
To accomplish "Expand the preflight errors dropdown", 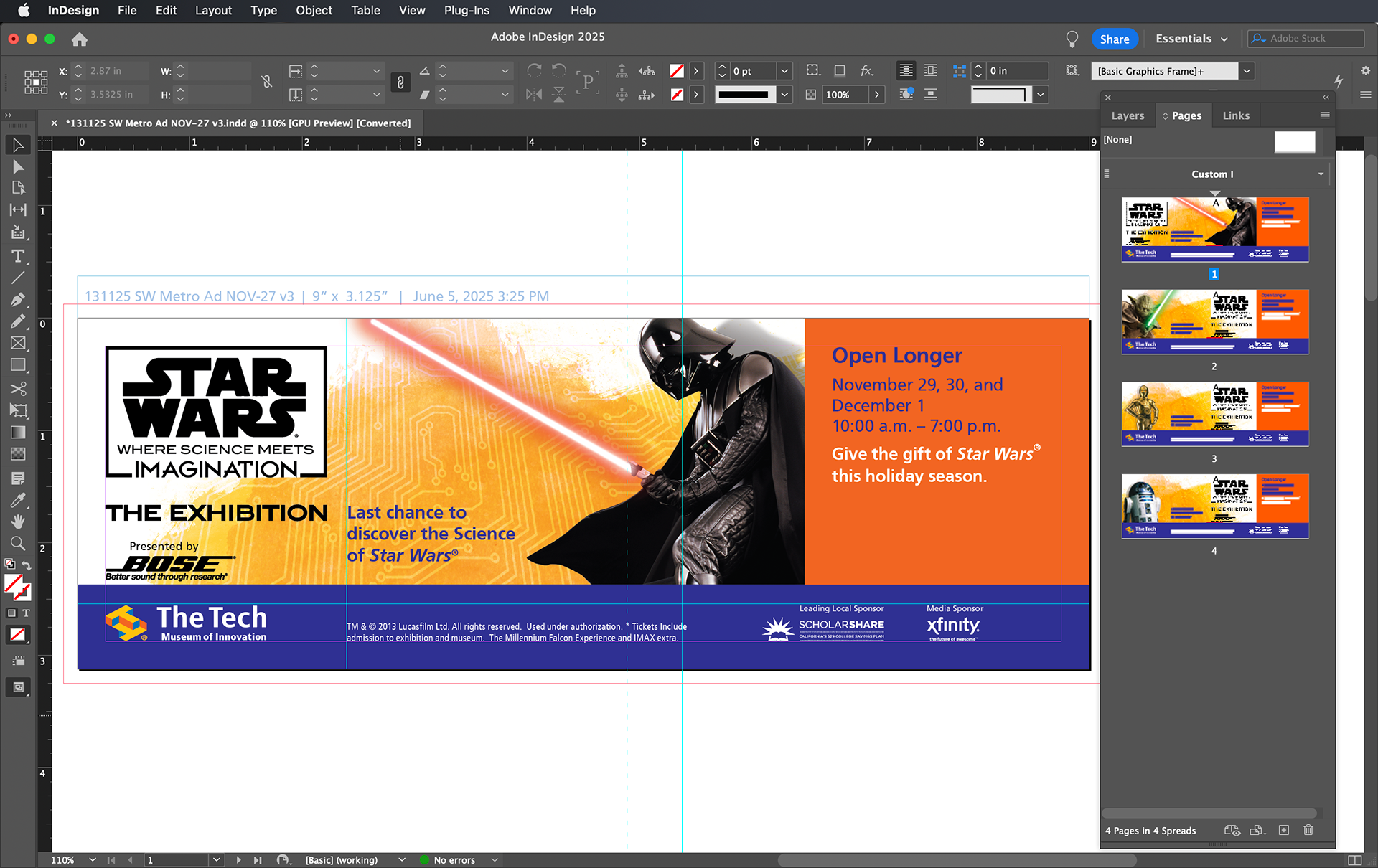I will [x=495, y=860].
